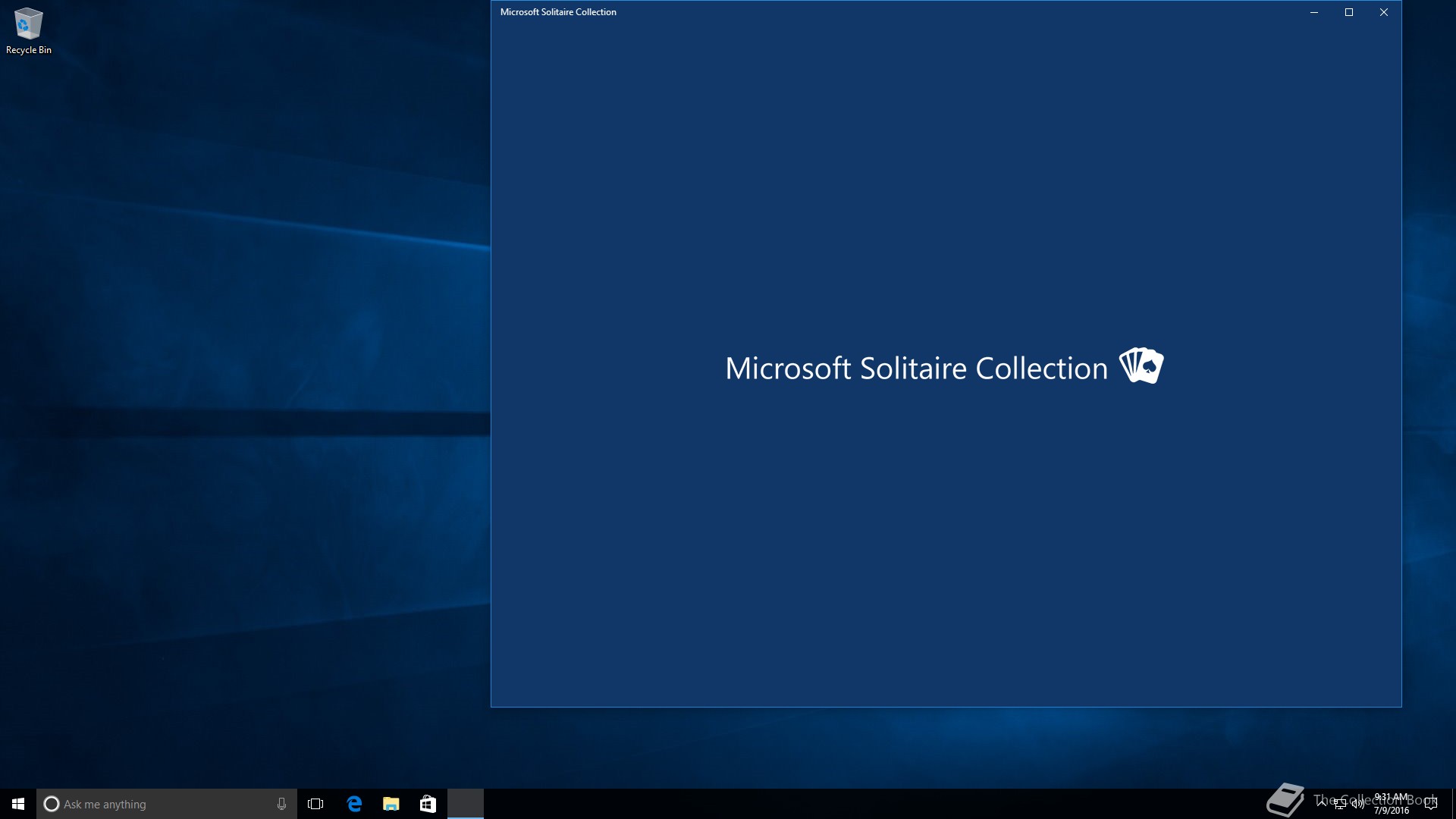Activate the Cortana microphone icon
This screenshot has height=819, width=1456.
[281, 804]
